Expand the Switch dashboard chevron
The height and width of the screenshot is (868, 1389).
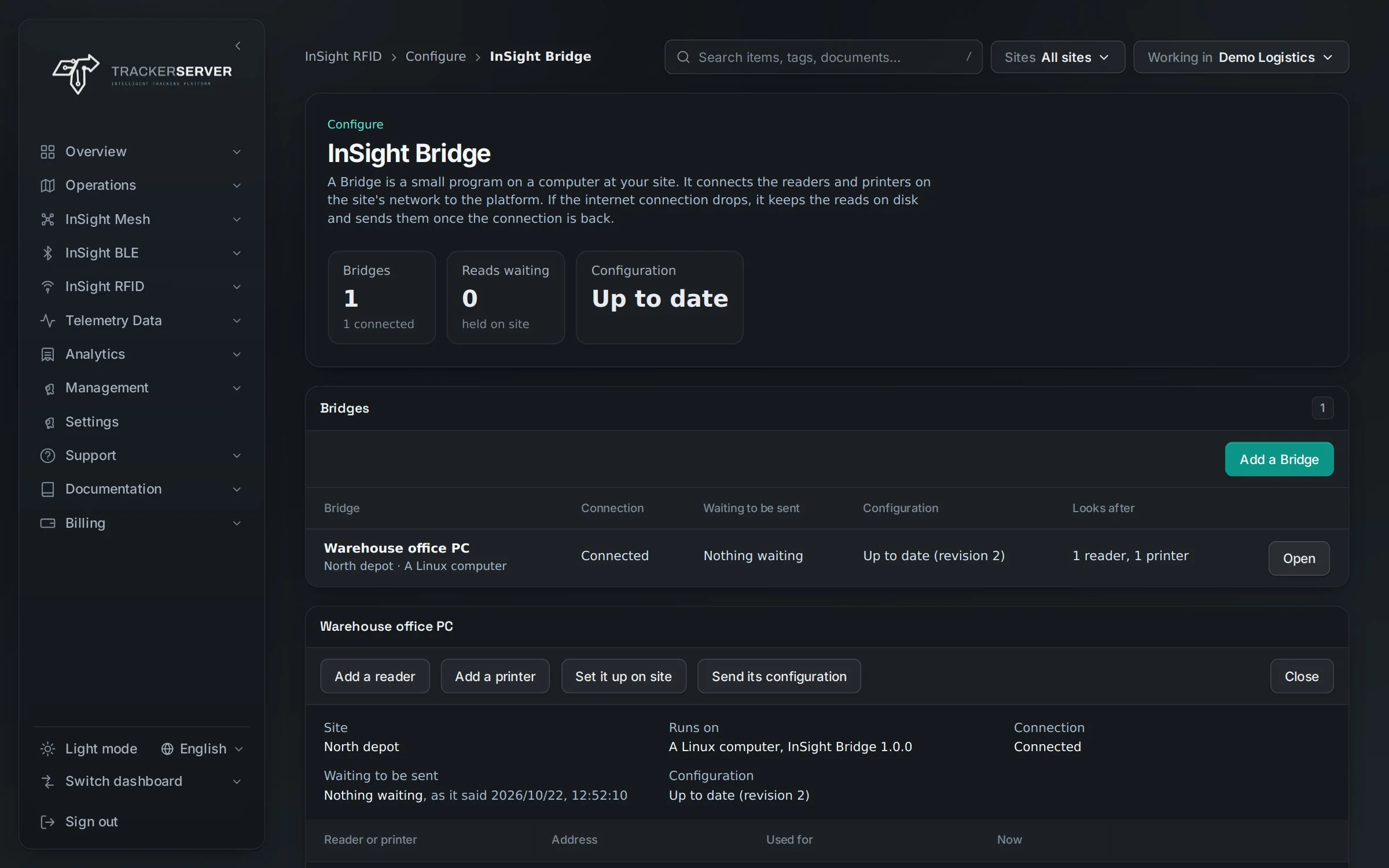pyautogui.click(x=237, y=781)
